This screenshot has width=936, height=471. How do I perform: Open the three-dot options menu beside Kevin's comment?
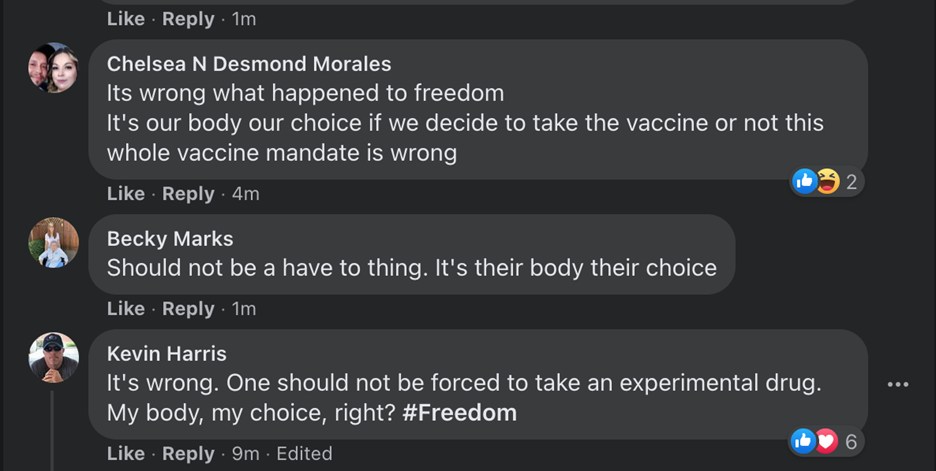click(x=897, y=384)
